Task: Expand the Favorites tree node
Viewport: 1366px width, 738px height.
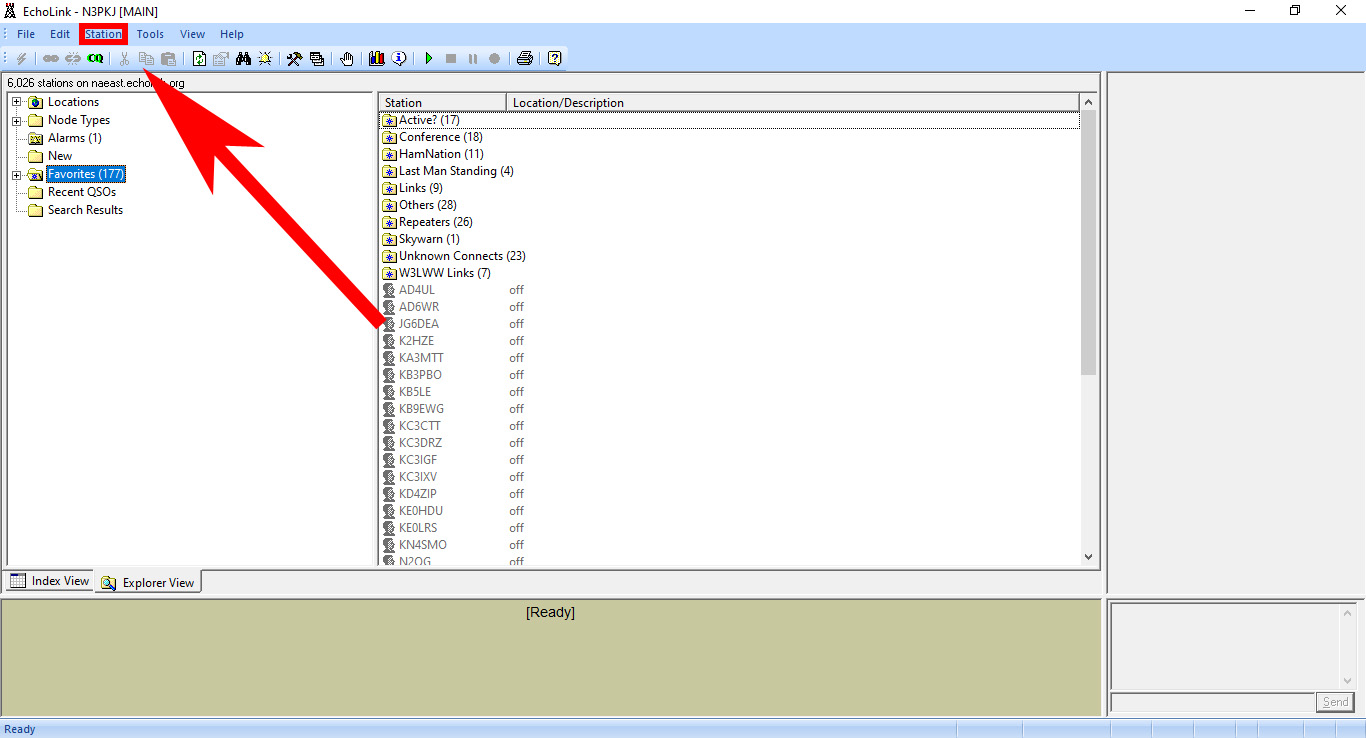Action: [x=17, y=174]
